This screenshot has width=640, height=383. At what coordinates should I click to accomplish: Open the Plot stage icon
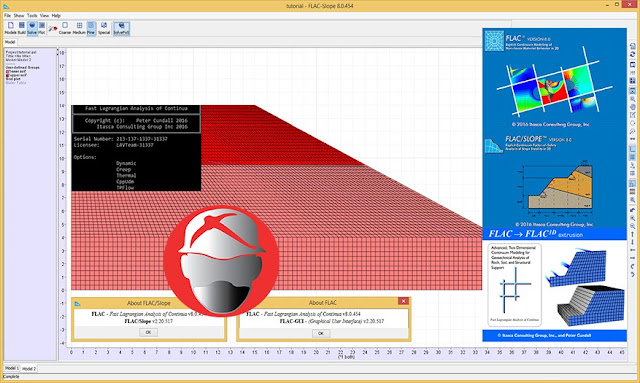[x=42, y=28]
